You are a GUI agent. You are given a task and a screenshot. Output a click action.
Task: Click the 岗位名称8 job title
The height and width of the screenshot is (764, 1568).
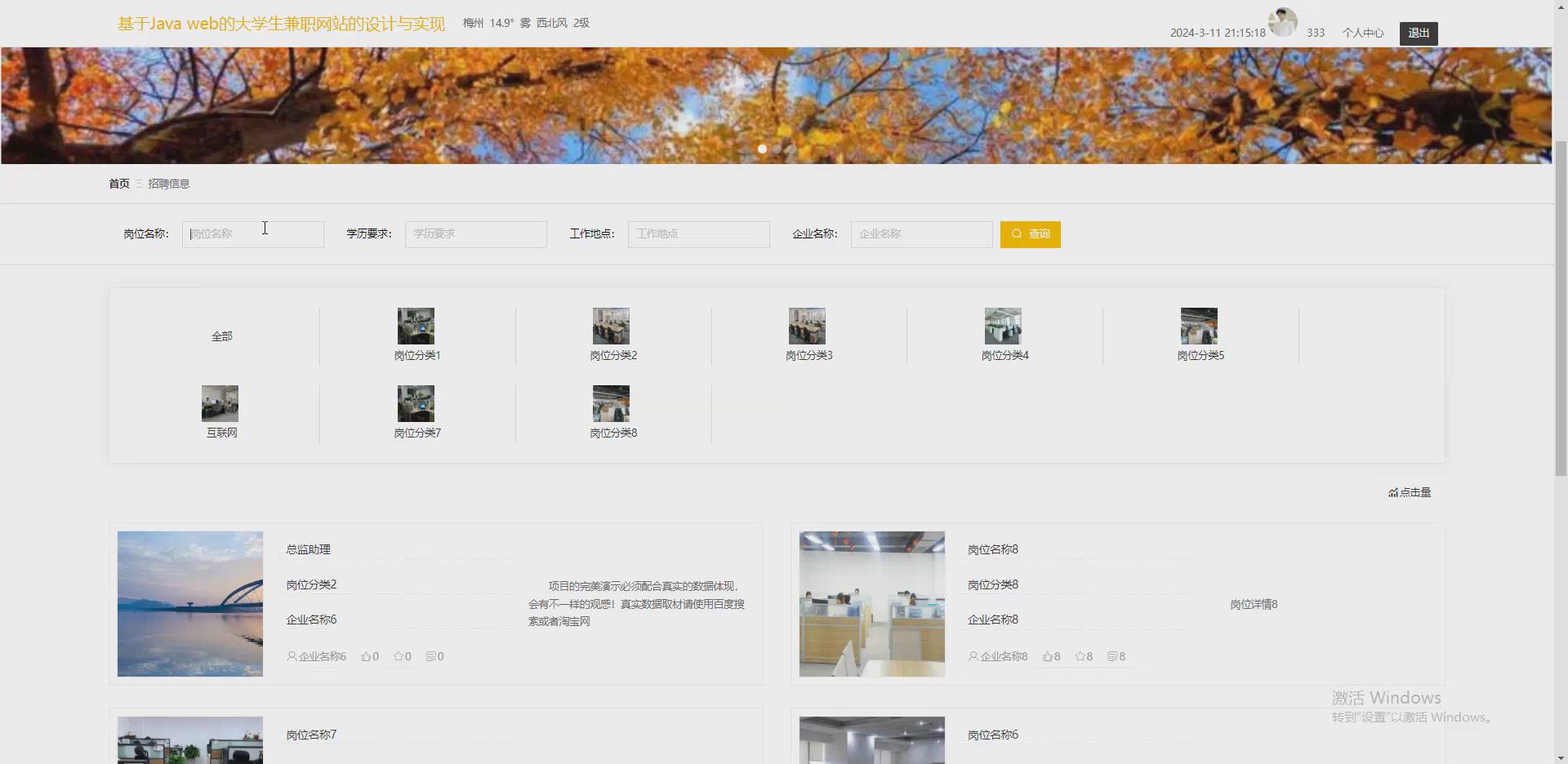pyautogui.click(x=993, y=549)
